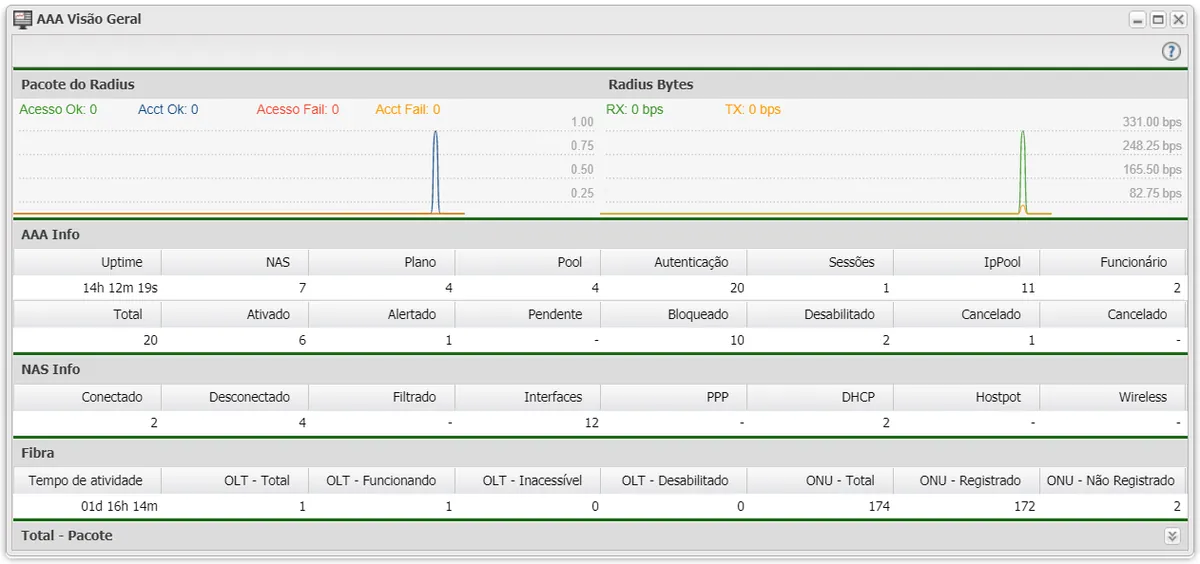This screenshot has height=564, width=1200.
Task: Click the ONU registered value 172
Action: coord(1024,506)
